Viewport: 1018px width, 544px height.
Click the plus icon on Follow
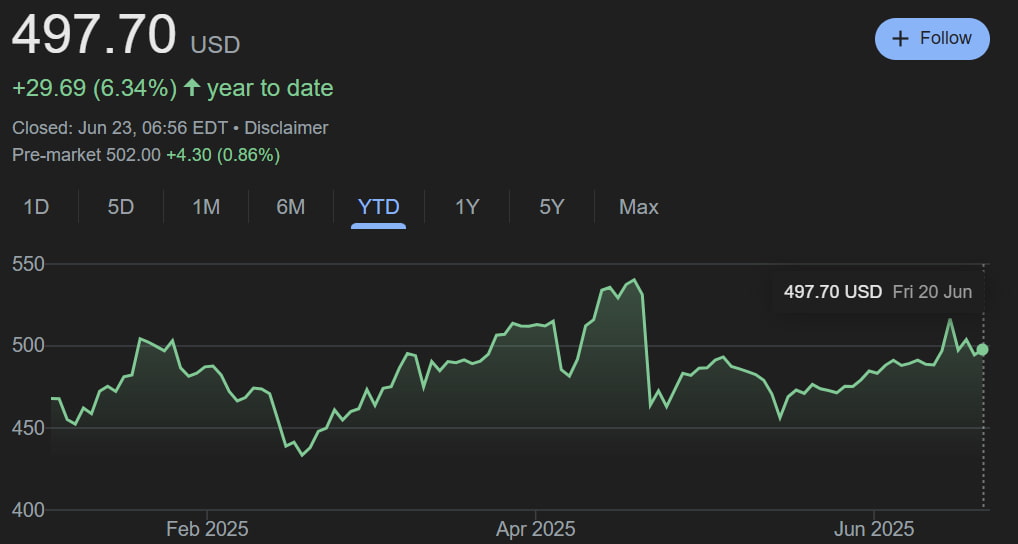[x=900, y=39]
